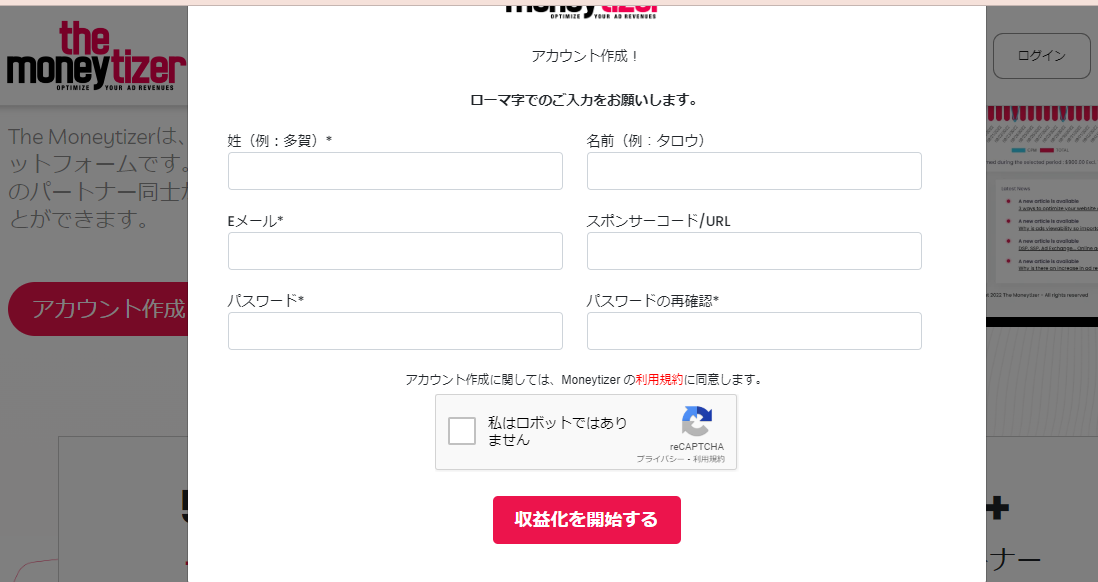The width and height of the screenshot is (1098, 582).
Task: Click The Moneytizer logo at top left
Action: click(96, 56)
